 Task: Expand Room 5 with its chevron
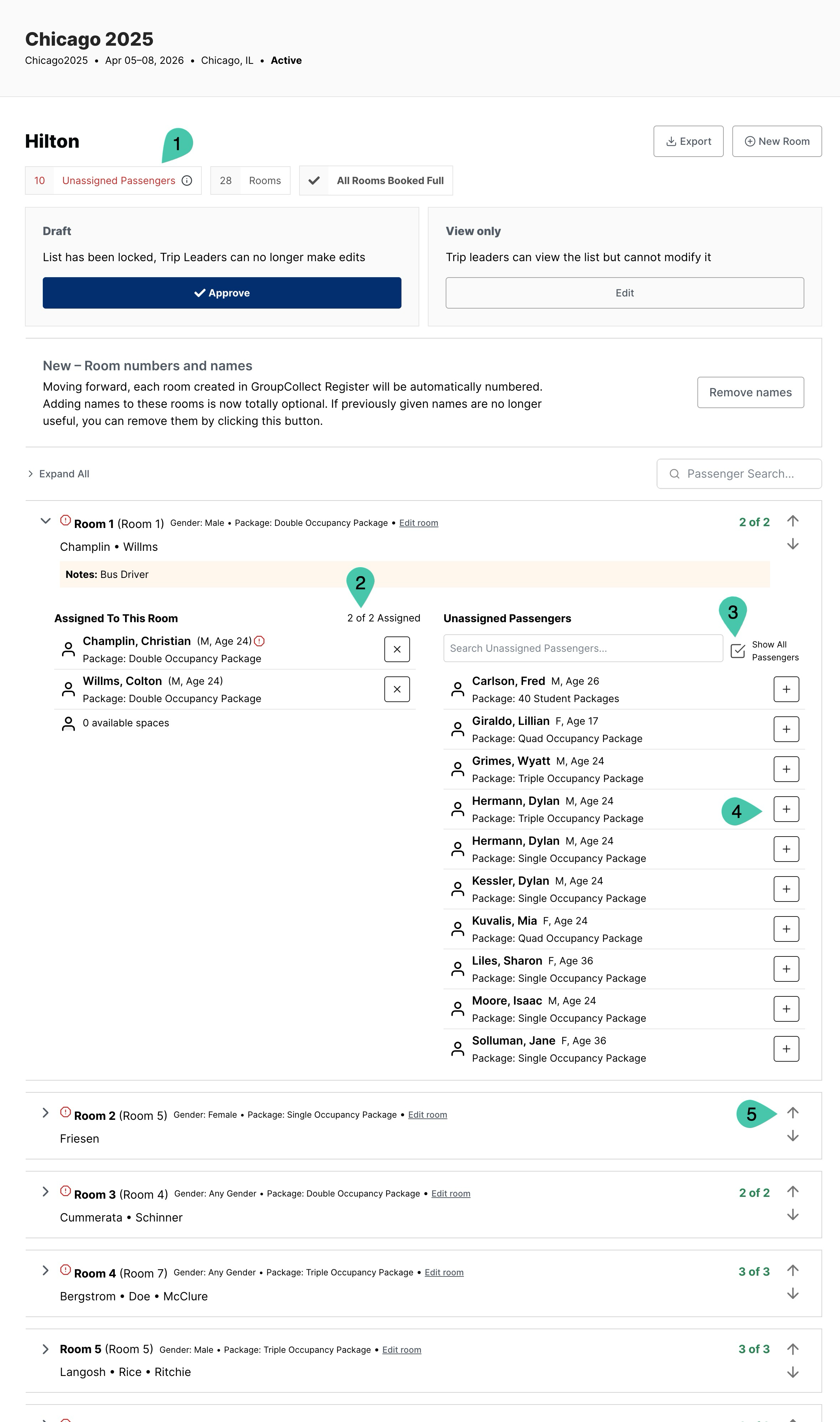coord(46,1349)
